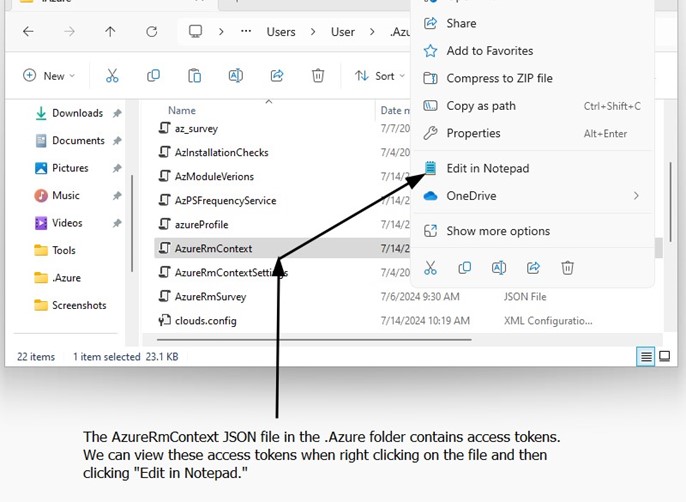Select the clouds.config file
This screenshot has width=686, height=502.
[205, 321]
